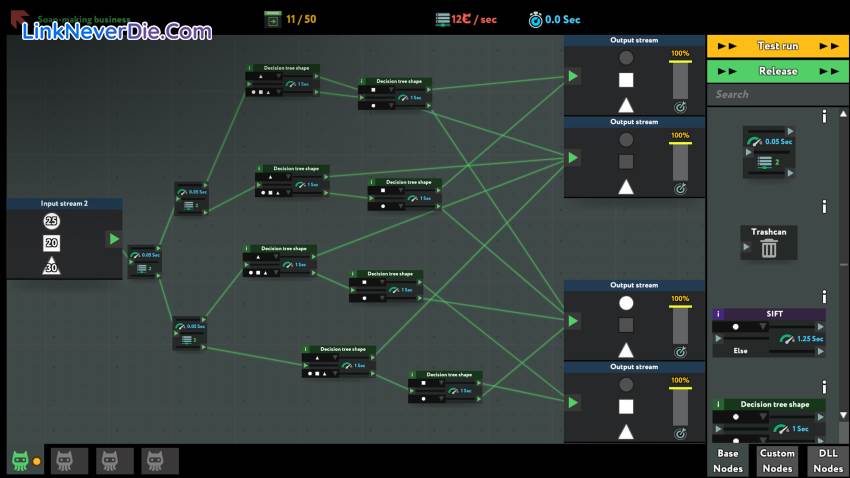Viewport: 850px width, 478px height.
Task: Switch to the Base Nodes tab
Action: click(728, 460)
